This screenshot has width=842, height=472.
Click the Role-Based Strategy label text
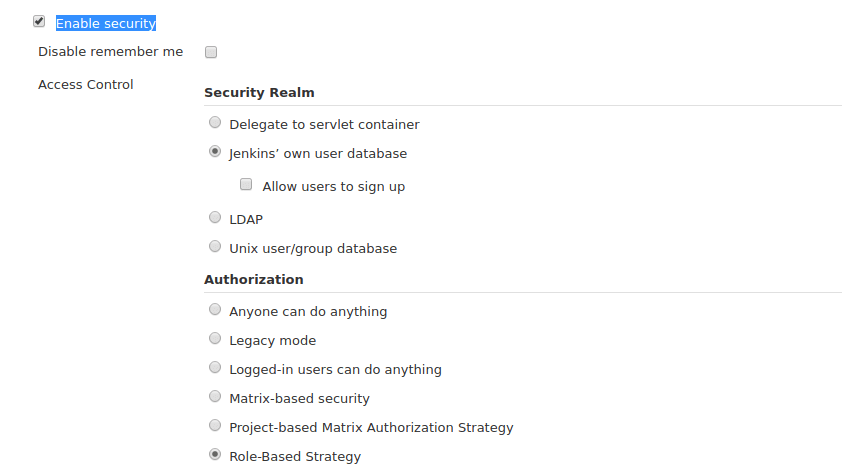(295, 456)
